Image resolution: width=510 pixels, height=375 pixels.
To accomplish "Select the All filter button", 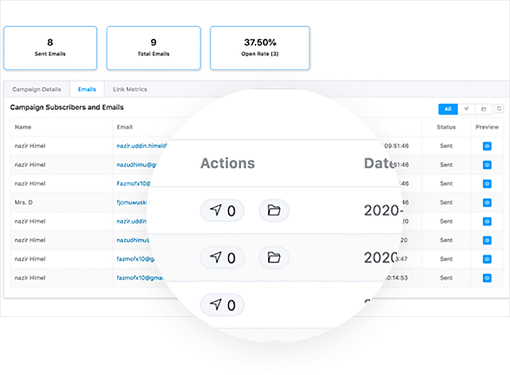I will (448, 109).
